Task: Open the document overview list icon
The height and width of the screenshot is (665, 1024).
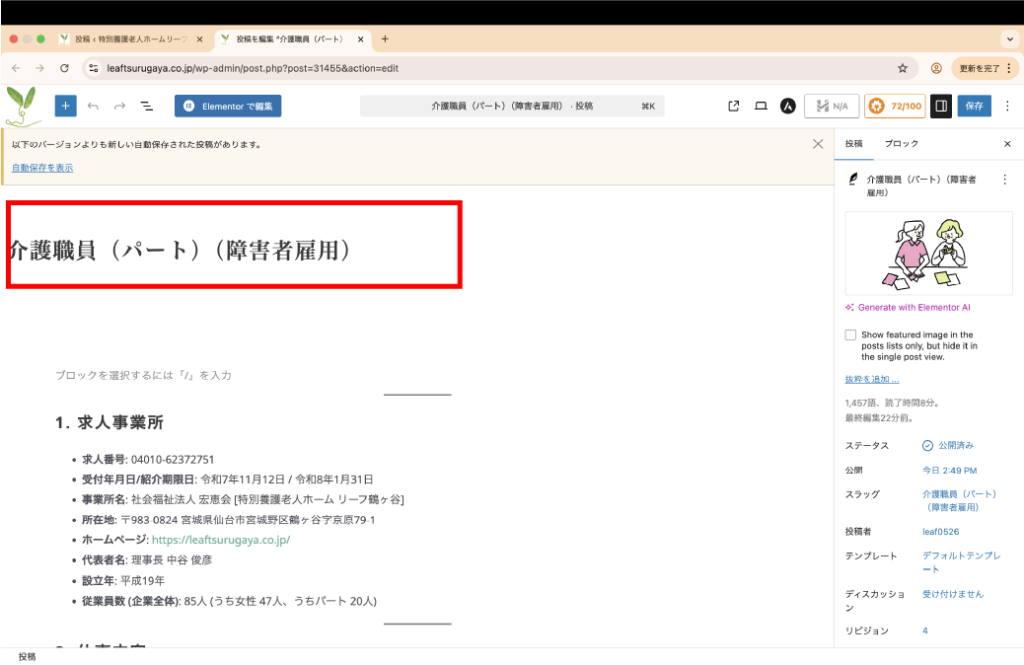Action: tap(146, 106)
